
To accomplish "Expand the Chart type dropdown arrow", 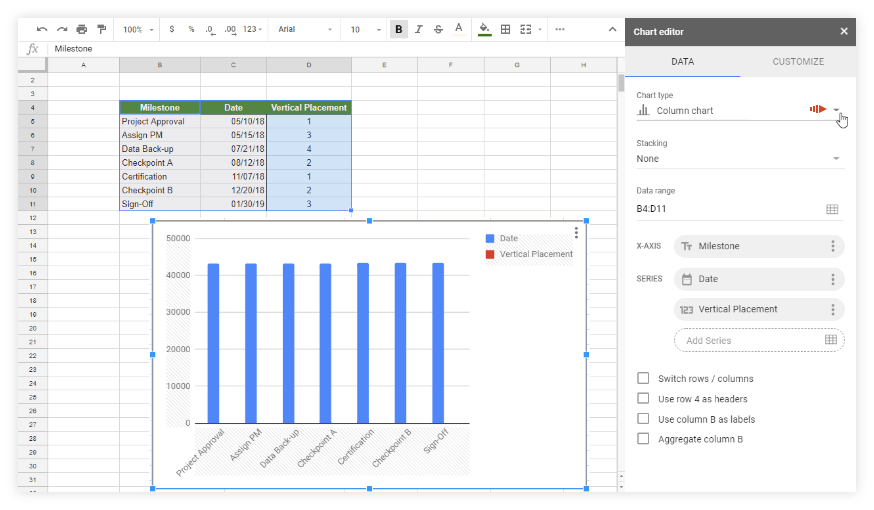I will click(x=836, y=110).
